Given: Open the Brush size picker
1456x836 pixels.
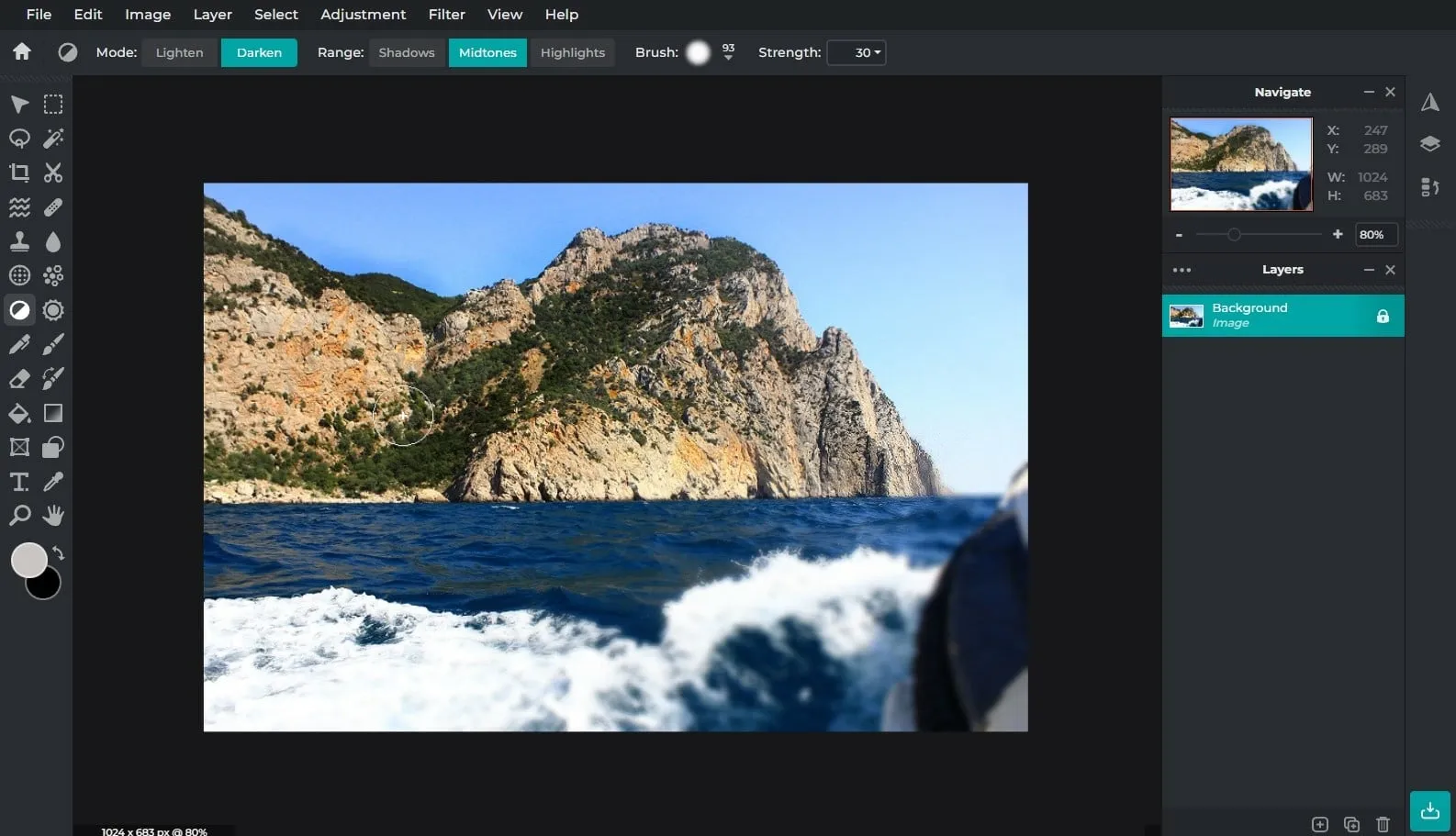Looking at the screenshot, I should (699, 52).
